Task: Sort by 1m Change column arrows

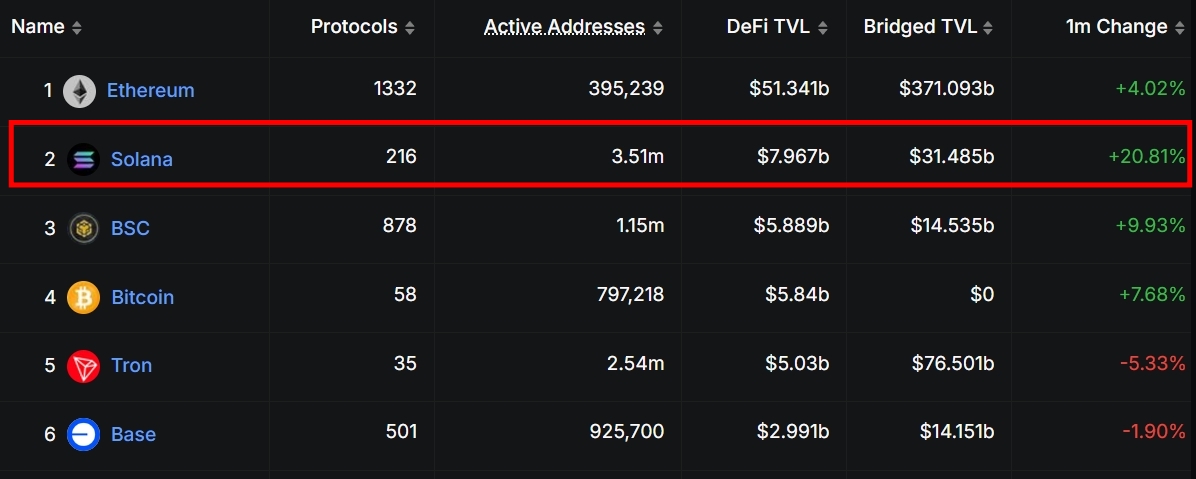Action: 1177,28
